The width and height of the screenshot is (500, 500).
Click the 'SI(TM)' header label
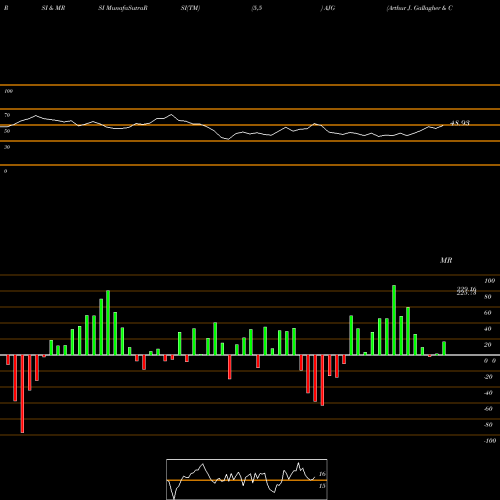[190, 8]
